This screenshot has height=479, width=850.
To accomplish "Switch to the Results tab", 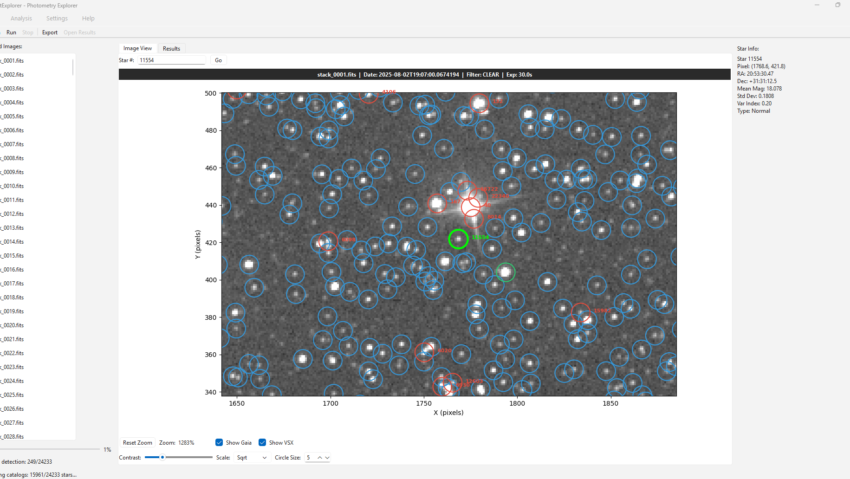I will (172, 48).
